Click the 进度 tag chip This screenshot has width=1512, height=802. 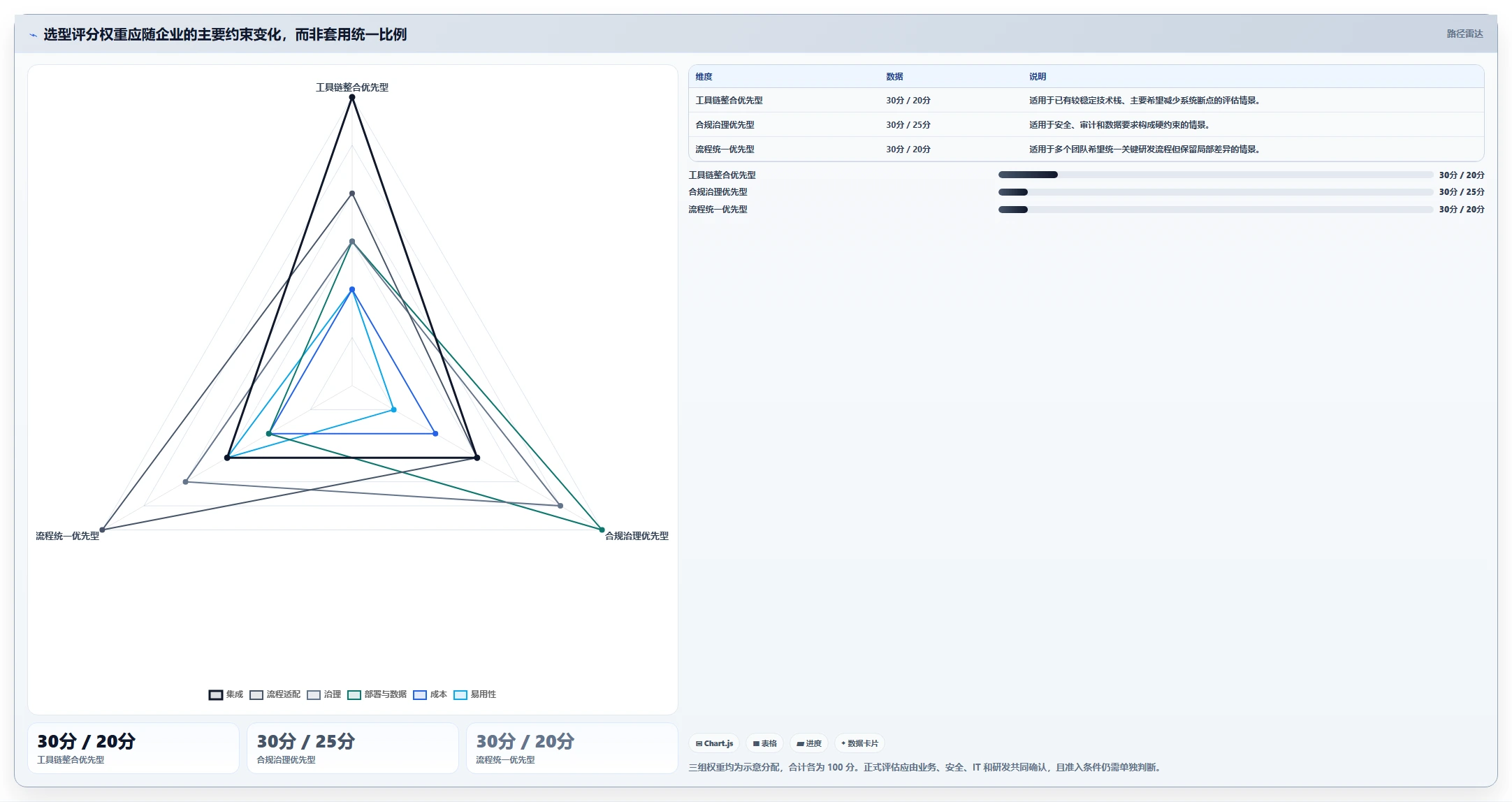(809, 743)
